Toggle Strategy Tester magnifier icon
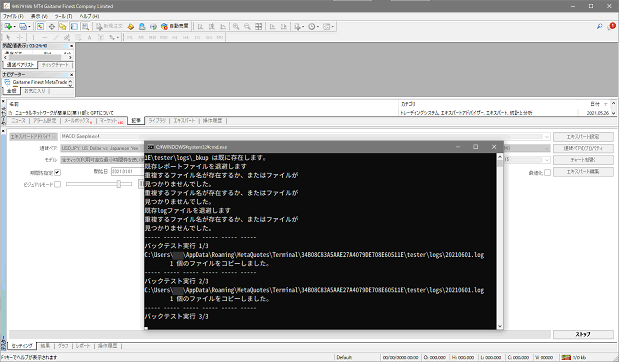Image resolution: width=619 pixels, height=362 pixels. (85, 26)
